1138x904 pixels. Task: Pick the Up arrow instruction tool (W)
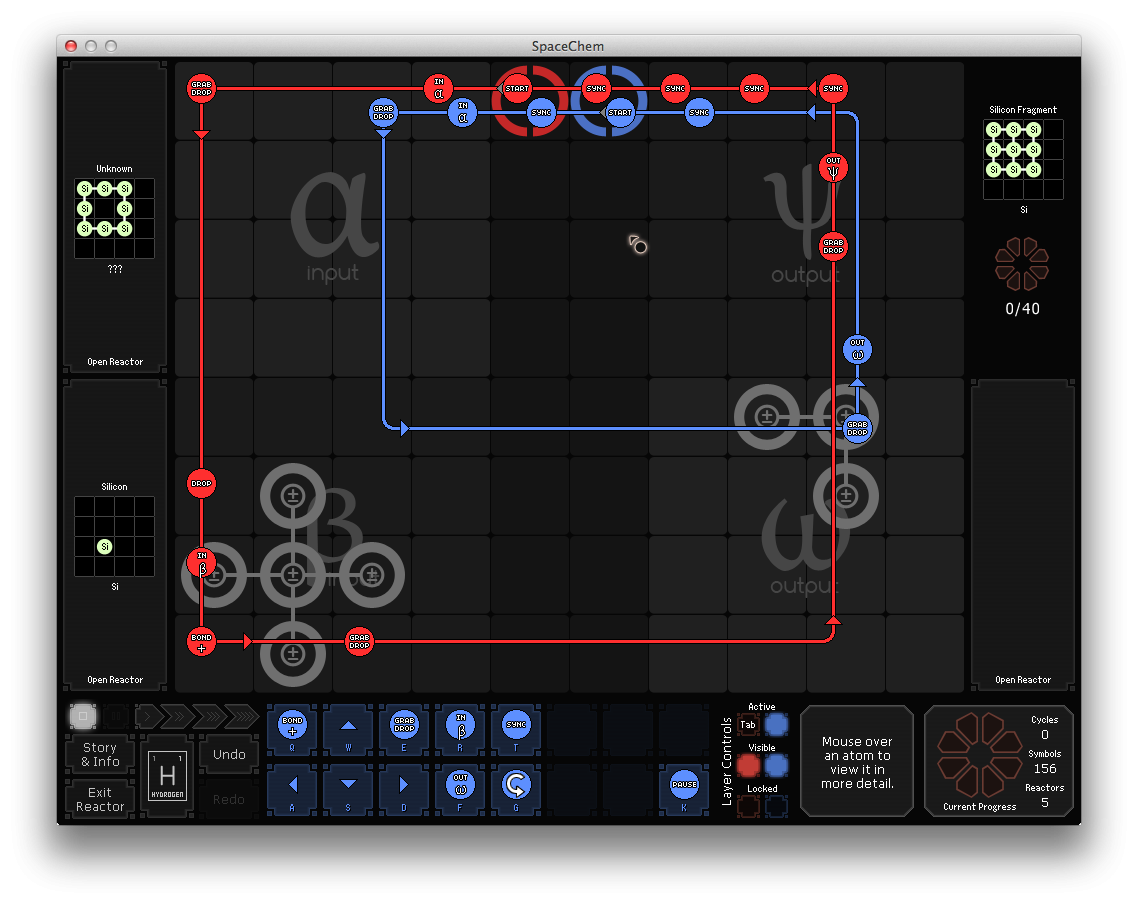[348, 729]
